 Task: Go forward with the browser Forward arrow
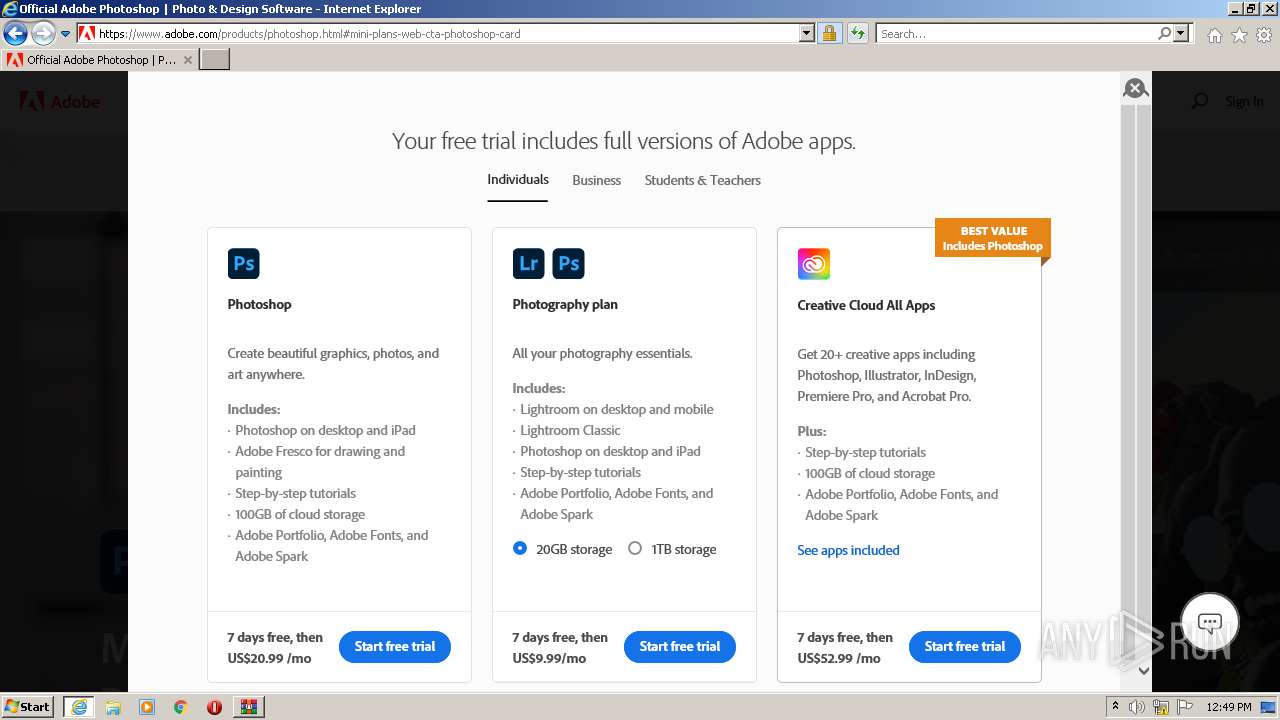[42, 33]
